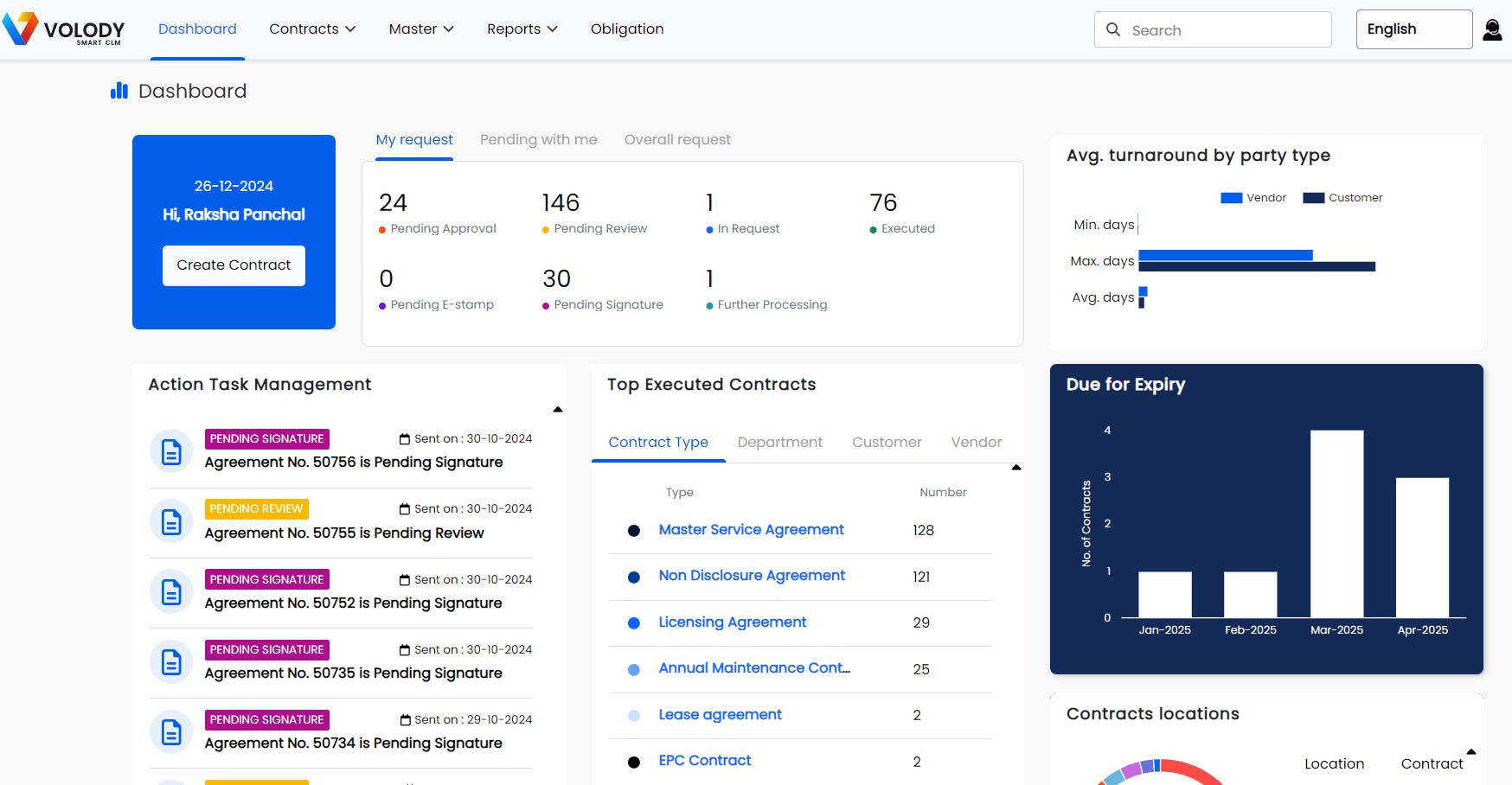
Task: Open the user profile icon top right
Action: (x=1493, y=29)
